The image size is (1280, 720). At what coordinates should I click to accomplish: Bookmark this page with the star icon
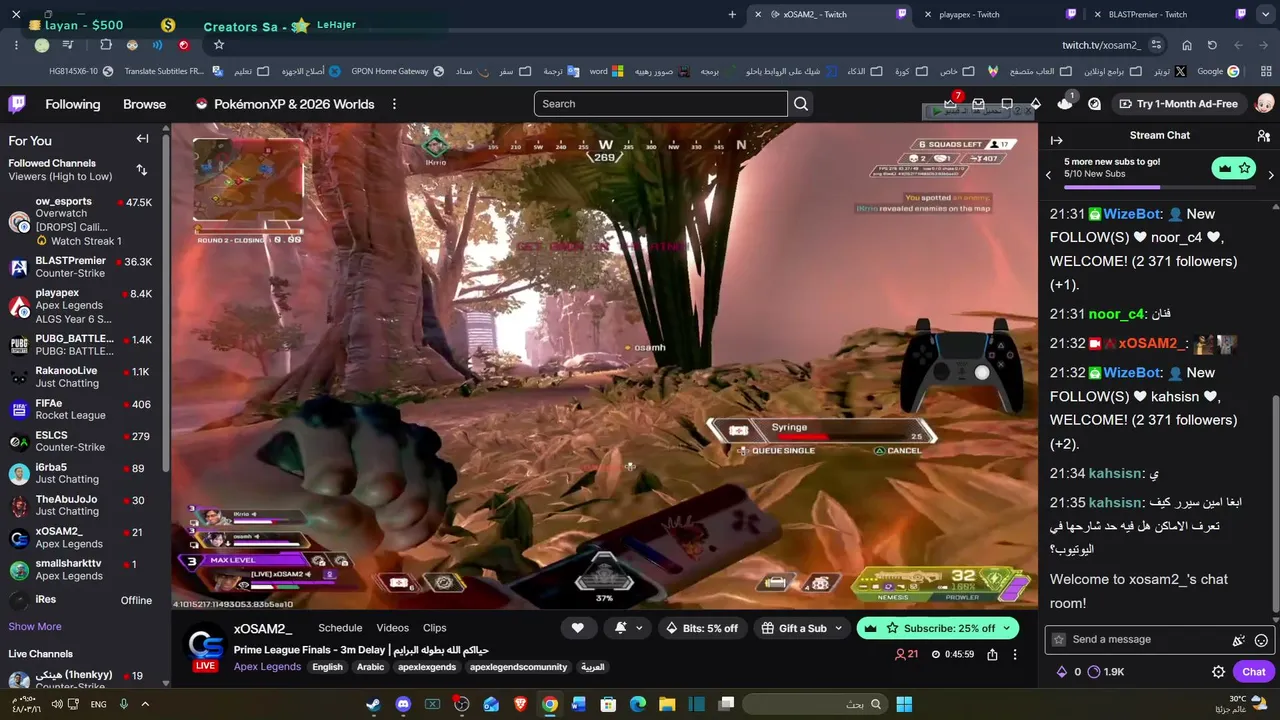point(219,45)
